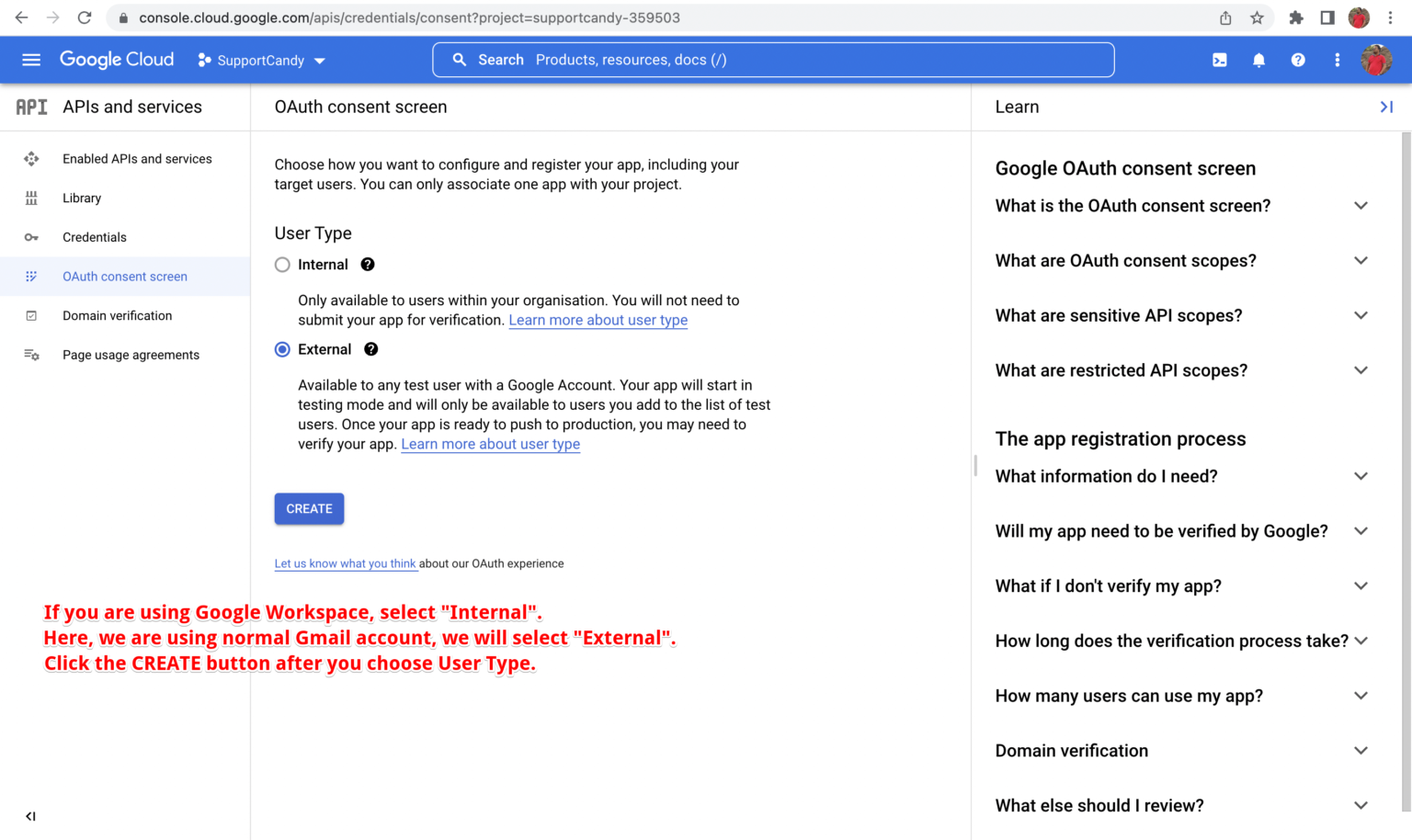Screen dimensions: 1412x840
Task: Open the Library section in the sidebar
Action: click(x=82, y=198)
